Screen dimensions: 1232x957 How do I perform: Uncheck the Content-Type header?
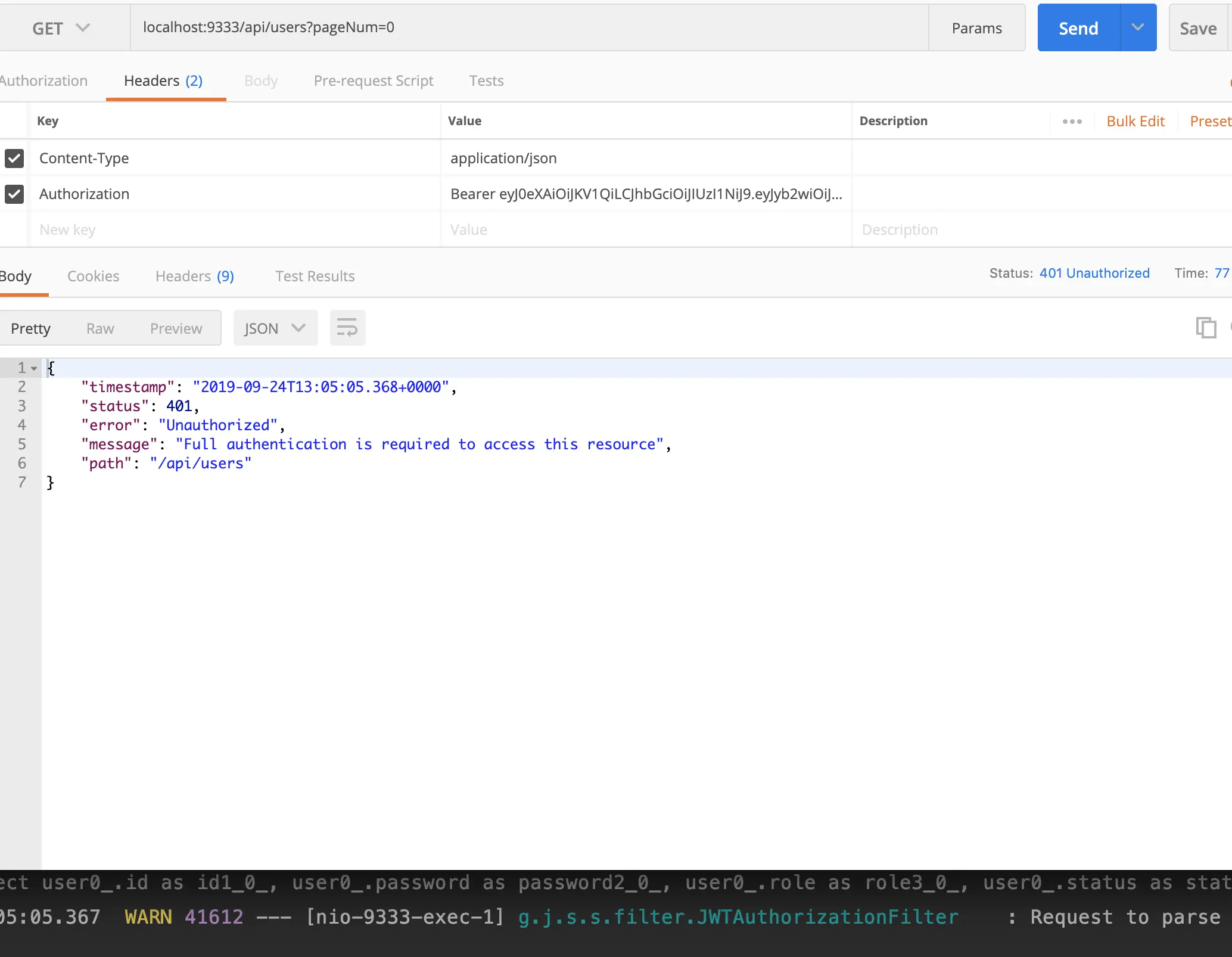pos(14,158)
